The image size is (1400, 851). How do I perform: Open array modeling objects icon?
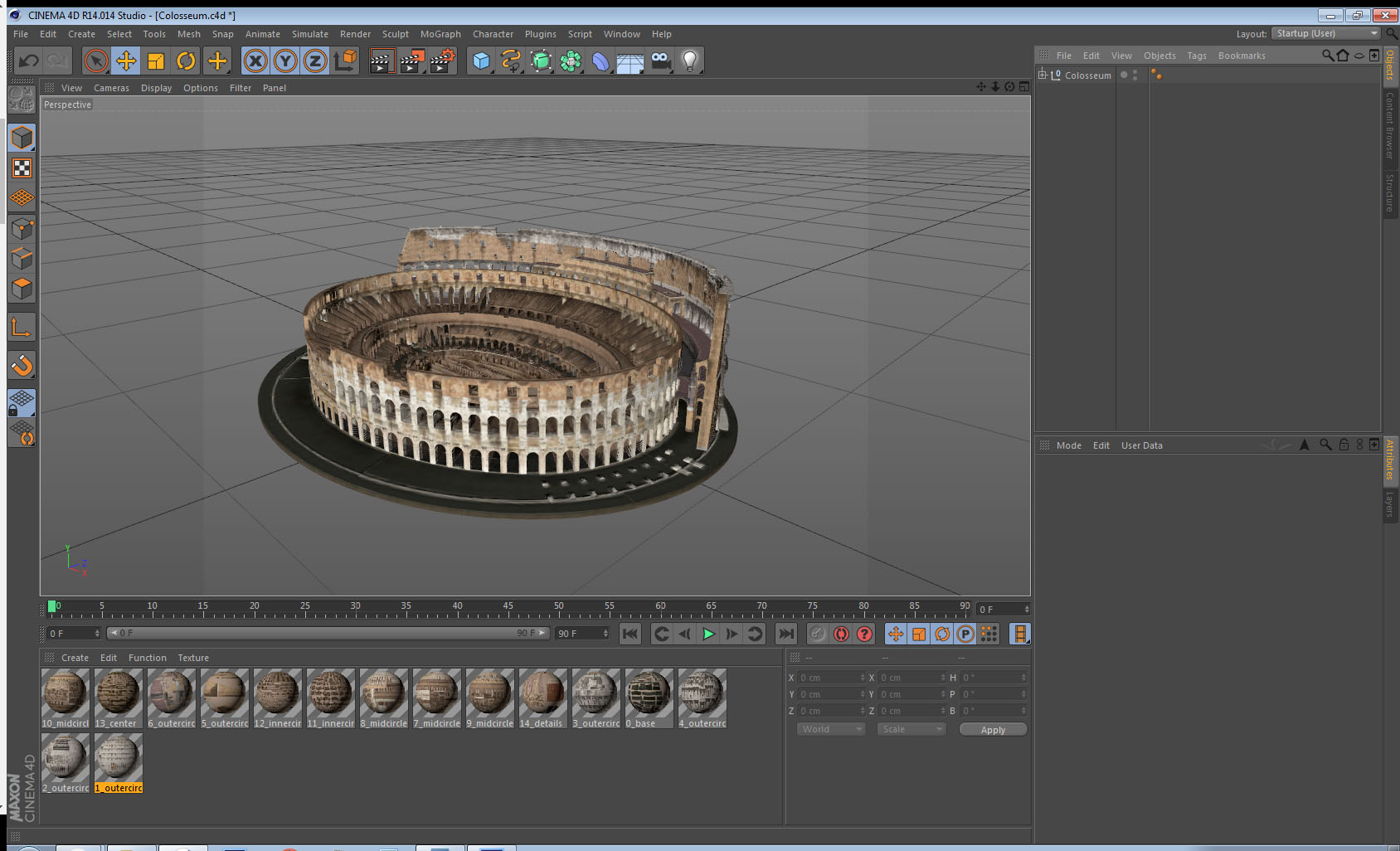571,61
